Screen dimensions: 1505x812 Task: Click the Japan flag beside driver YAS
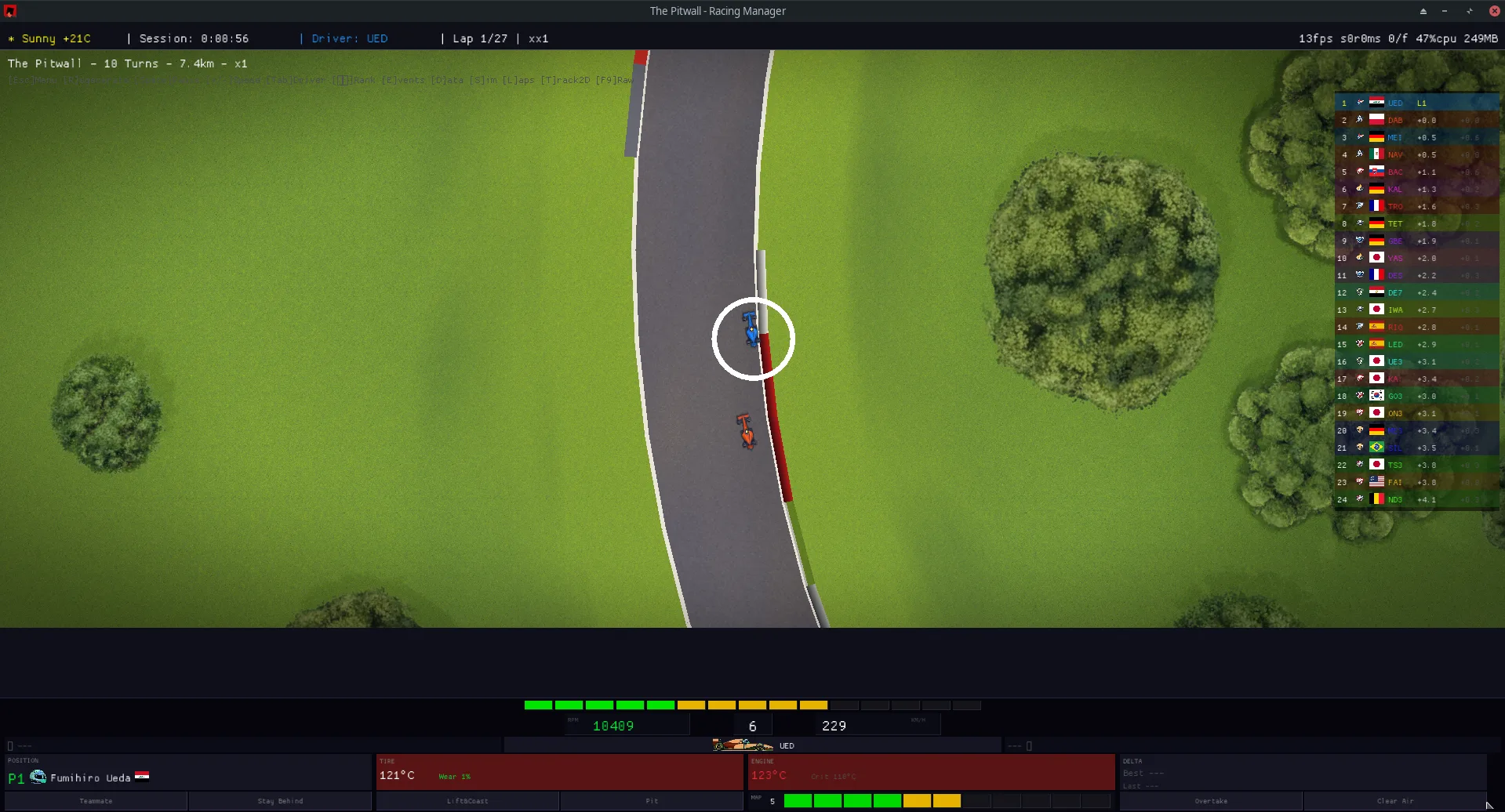coord(1376,258)
